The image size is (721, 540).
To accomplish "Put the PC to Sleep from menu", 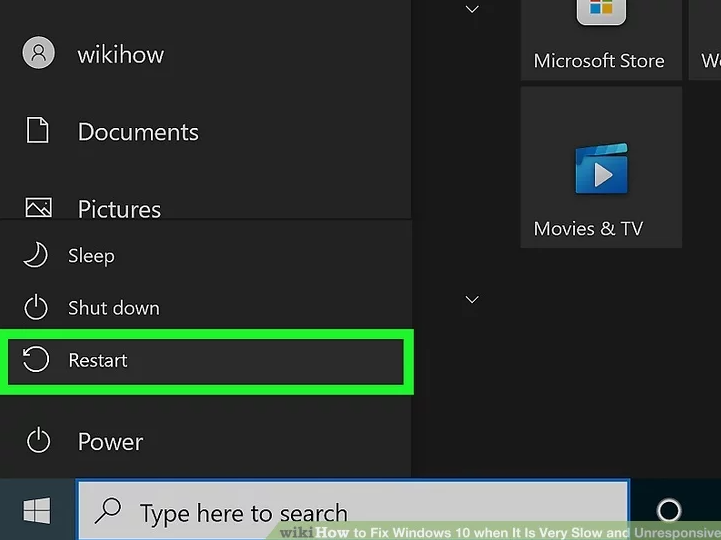I will coord(91,256).
